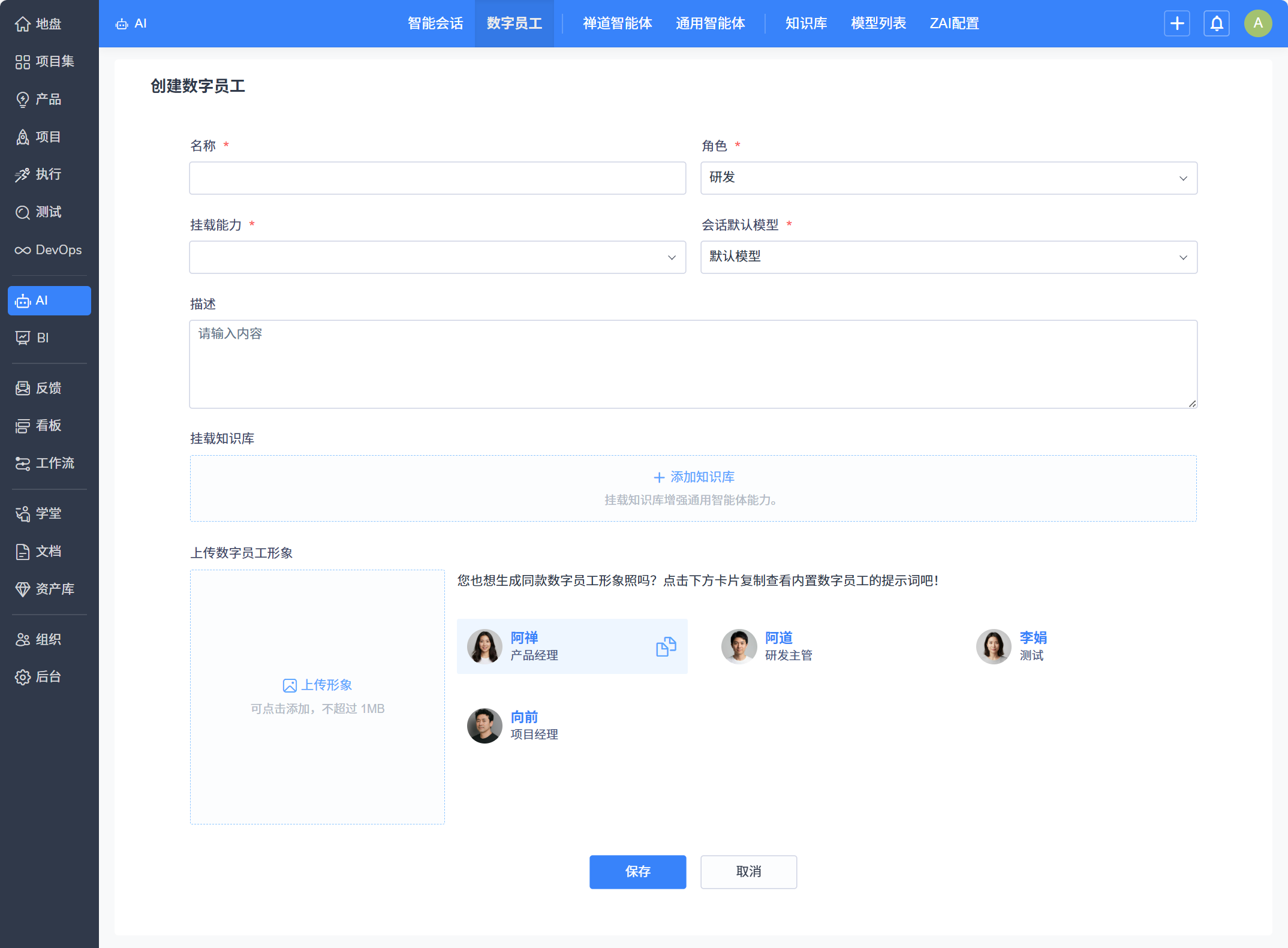Expand the 角色 dropdown showing 研发
1288x948 pixels.
click(x=948, y=178)
